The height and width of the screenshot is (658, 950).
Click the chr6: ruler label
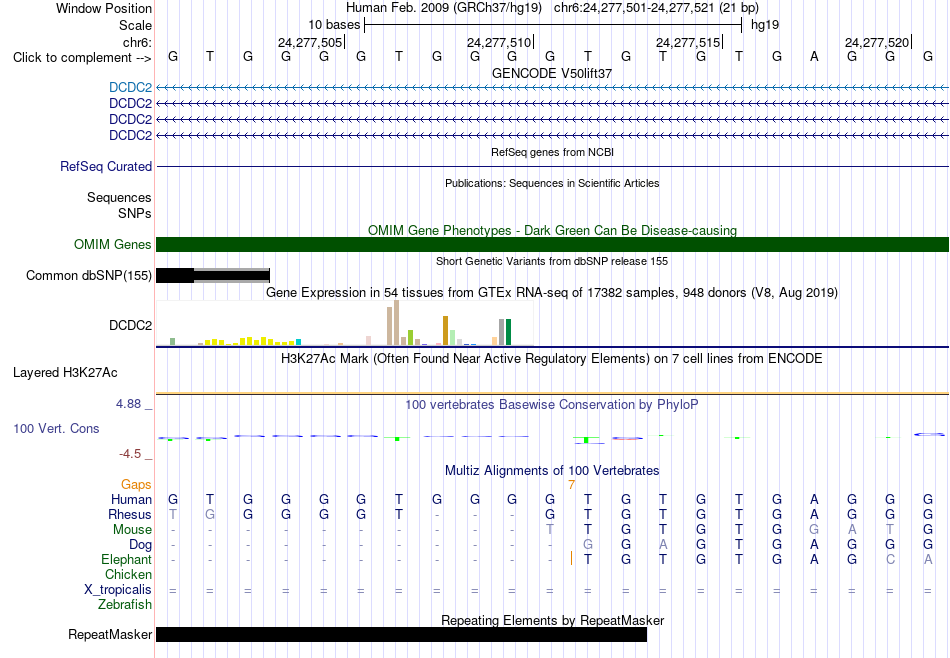point(137,42)
